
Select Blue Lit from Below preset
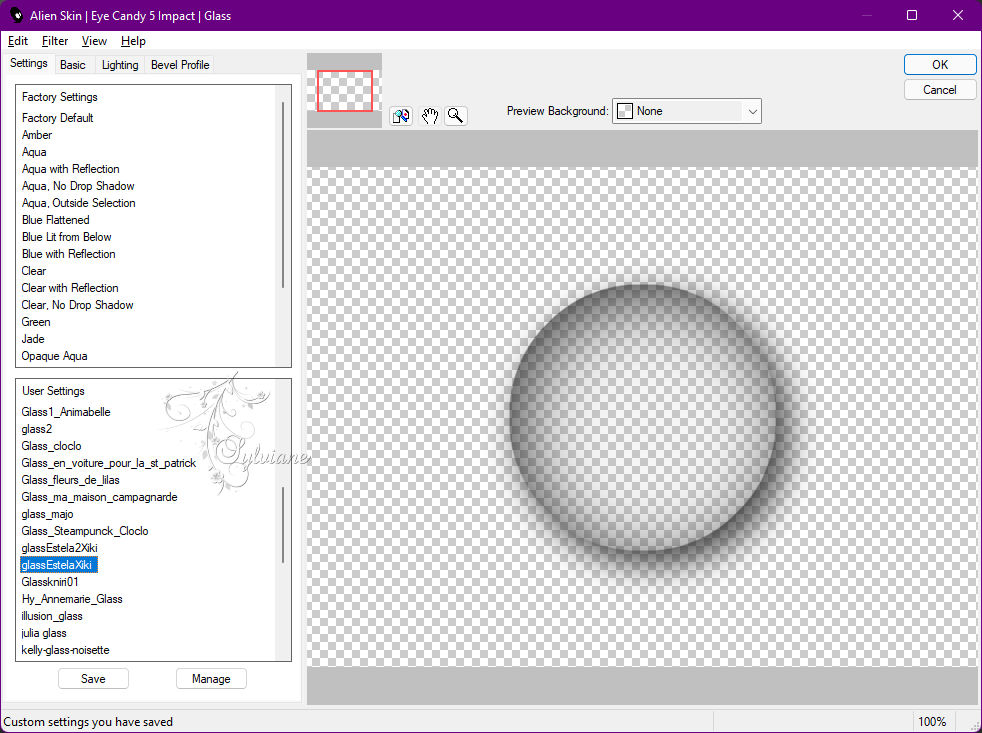click(66, 237)
